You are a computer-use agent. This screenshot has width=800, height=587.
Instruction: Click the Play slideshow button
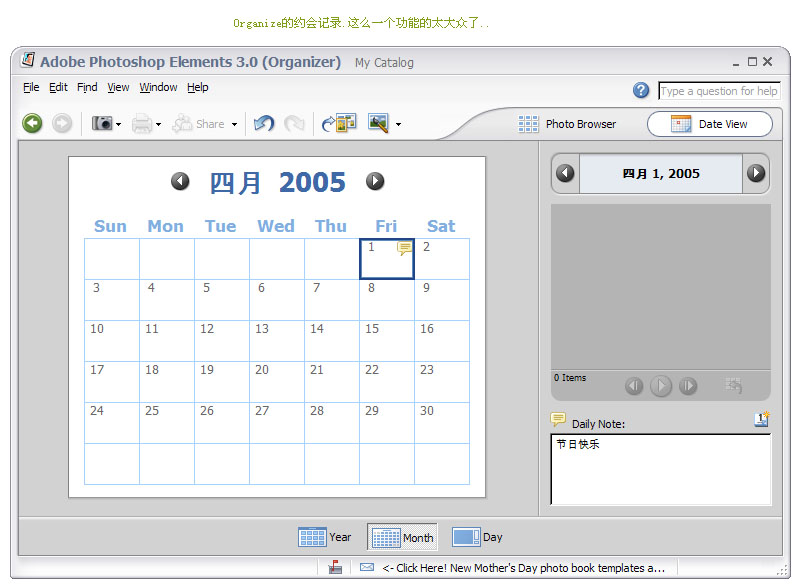(661, 386)
